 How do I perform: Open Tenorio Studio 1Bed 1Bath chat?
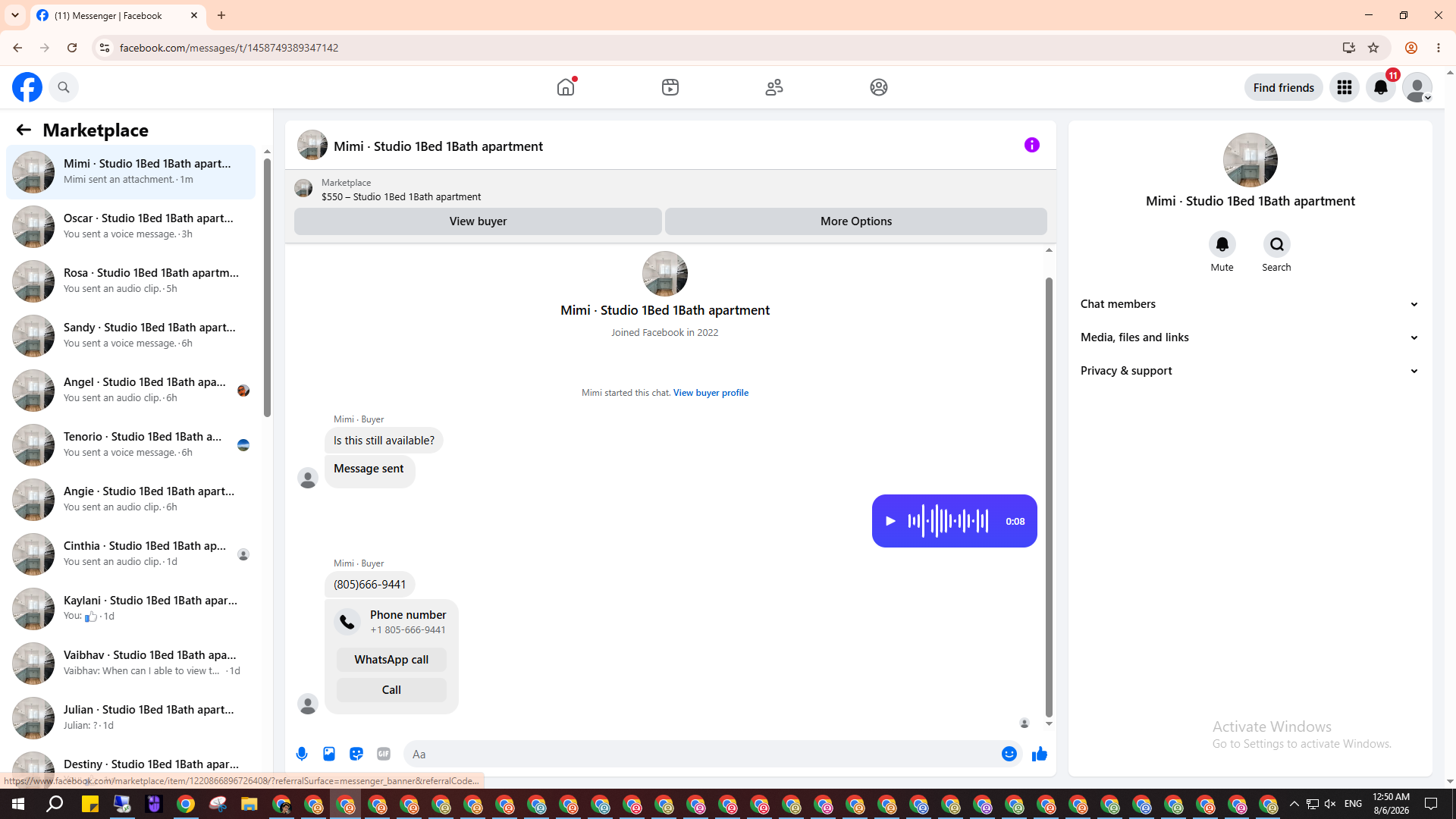click(x=131, y=444)
